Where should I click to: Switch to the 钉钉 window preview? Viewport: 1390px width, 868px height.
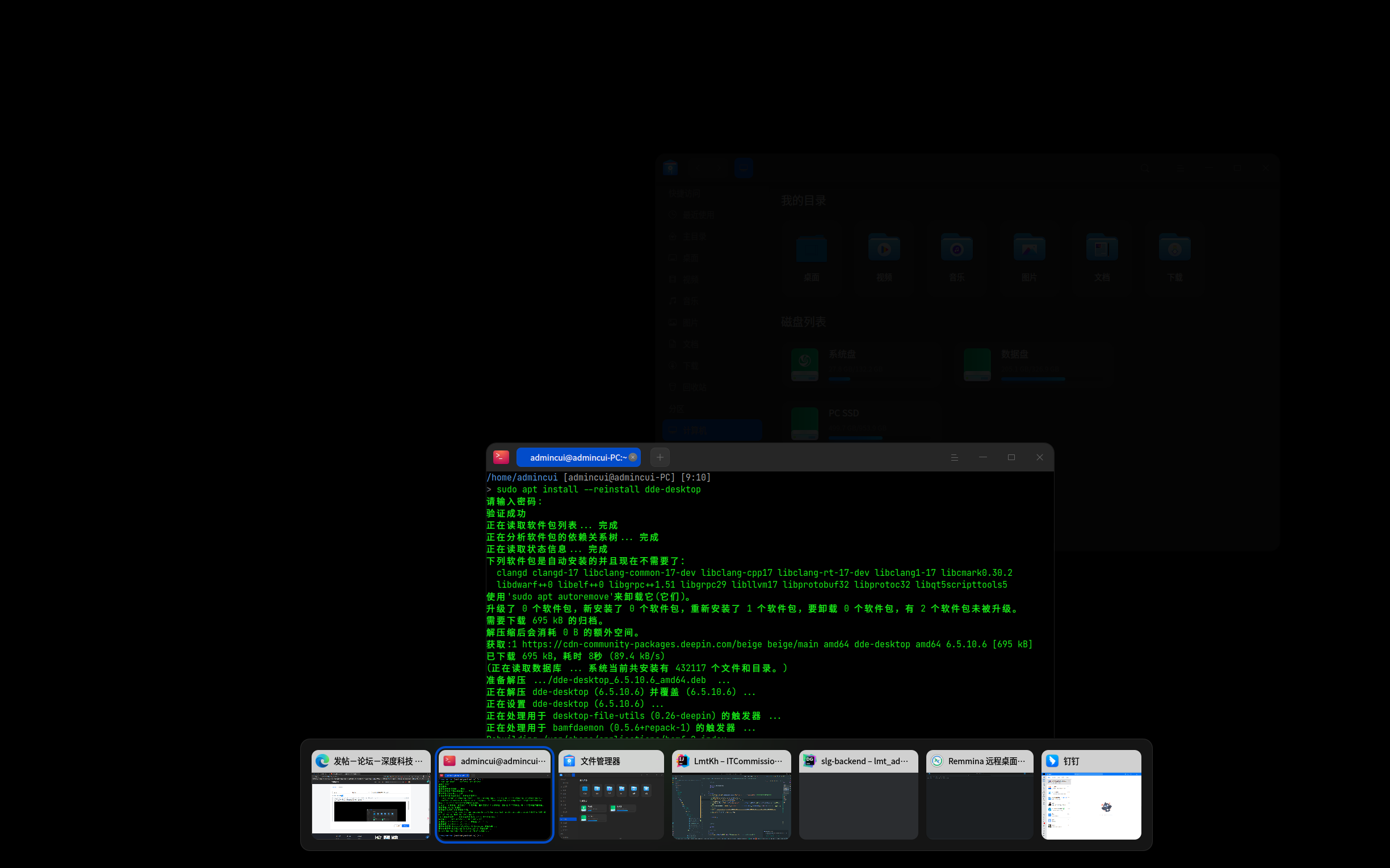1091,794
